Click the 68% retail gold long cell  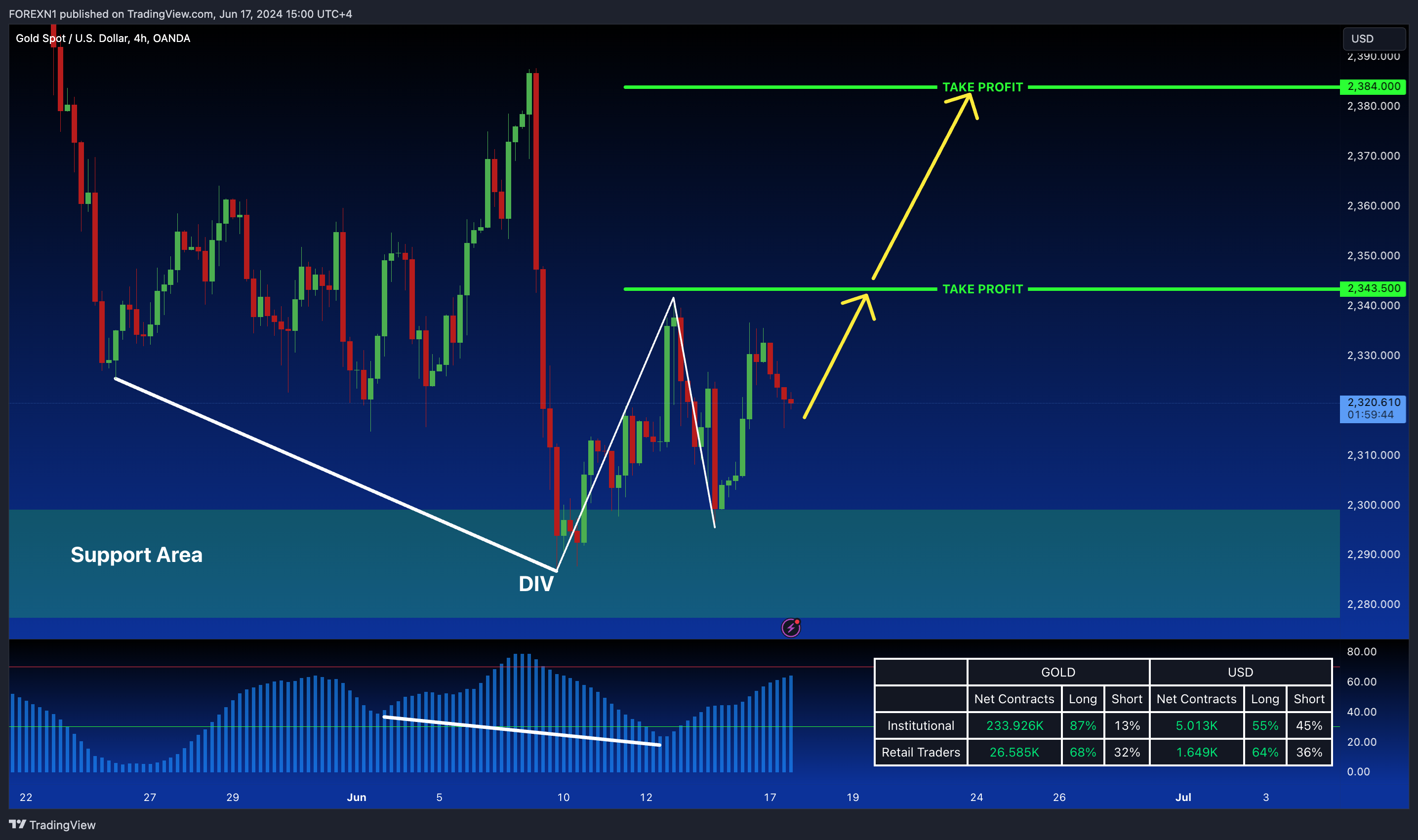(1083, 752)
